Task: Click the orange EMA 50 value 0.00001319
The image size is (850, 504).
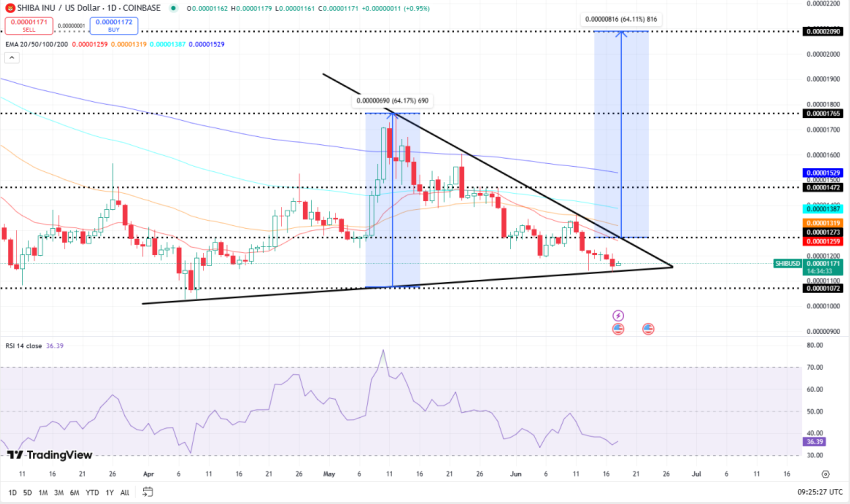Action: pyautogui.click(x=128, y=44)
